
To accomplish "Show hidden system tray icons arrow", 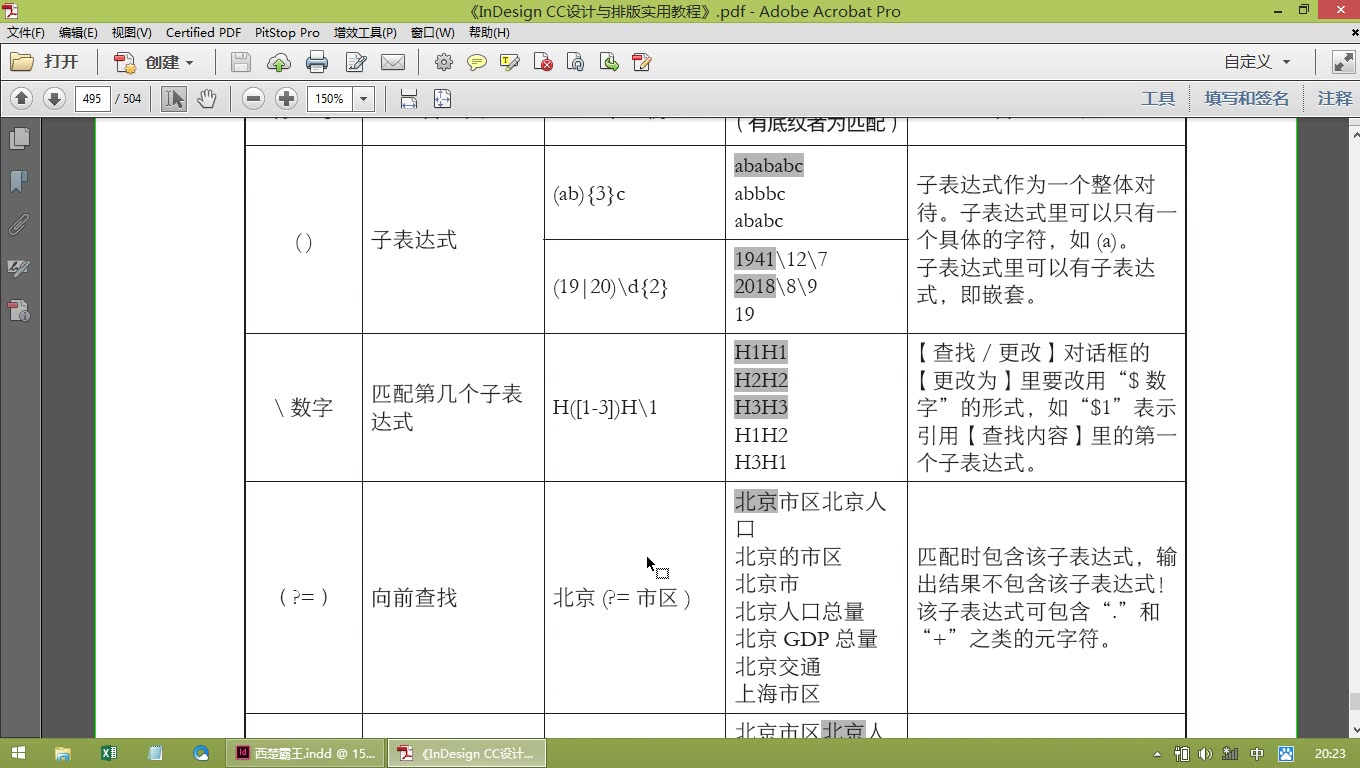I will 1158,754.
